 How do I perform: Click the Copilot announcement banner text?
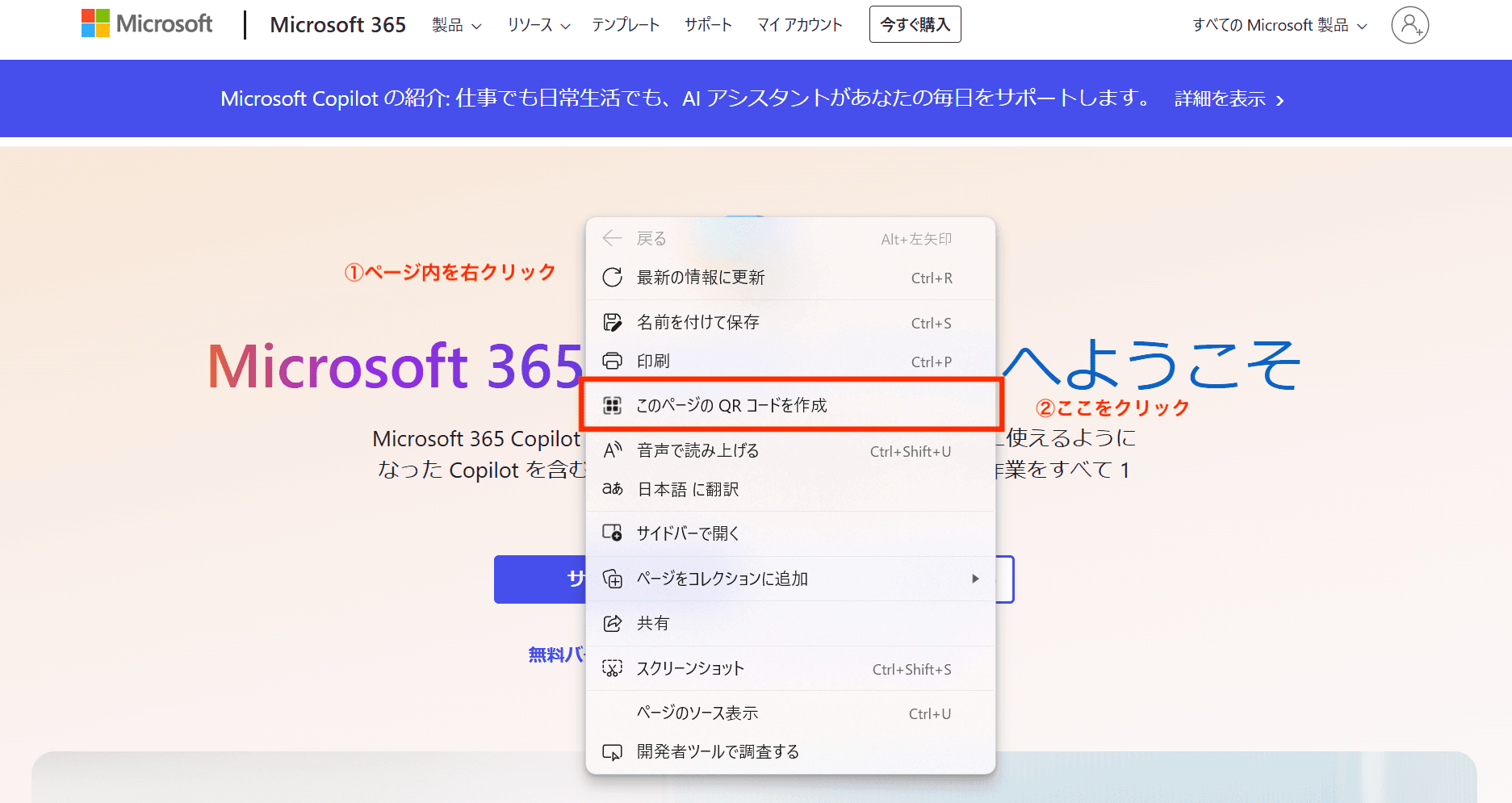(686, 98)
